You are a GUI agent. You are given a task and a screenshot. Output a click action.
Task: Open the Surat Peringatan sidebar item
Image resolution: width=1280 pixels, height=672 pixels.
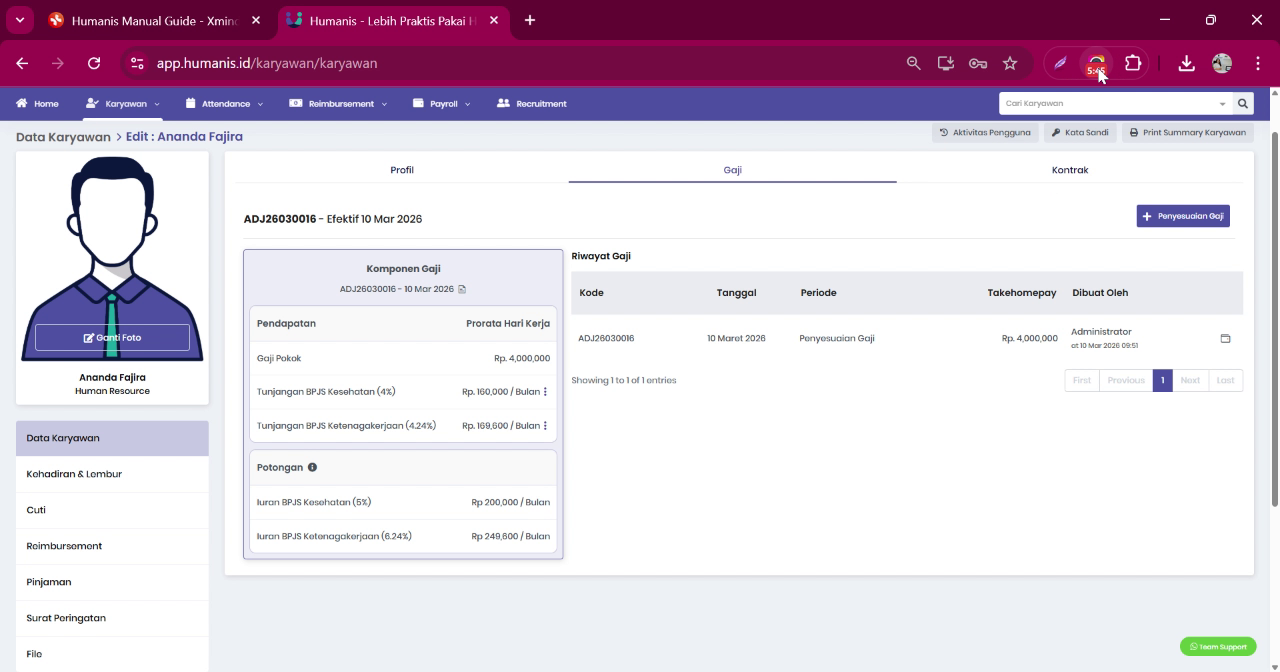[112, 618]
